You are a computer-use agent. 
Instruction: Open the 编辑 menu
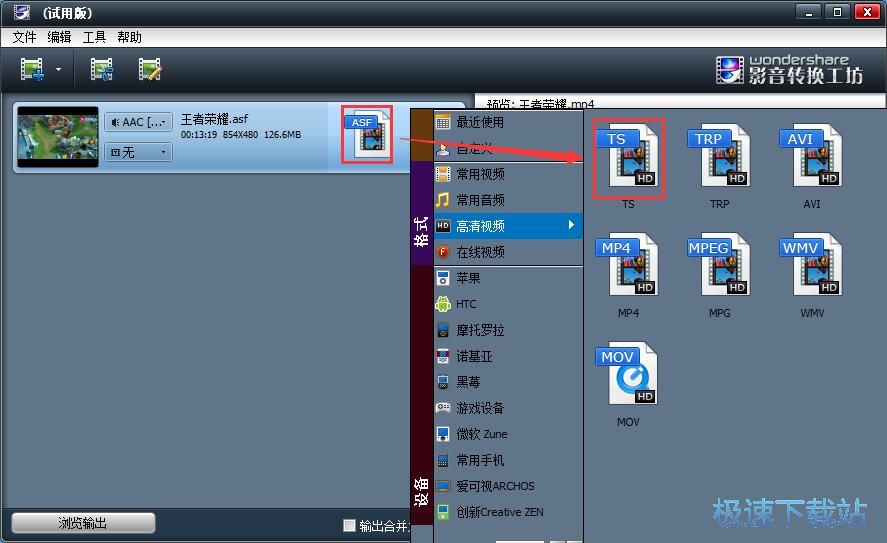(59, 37)
